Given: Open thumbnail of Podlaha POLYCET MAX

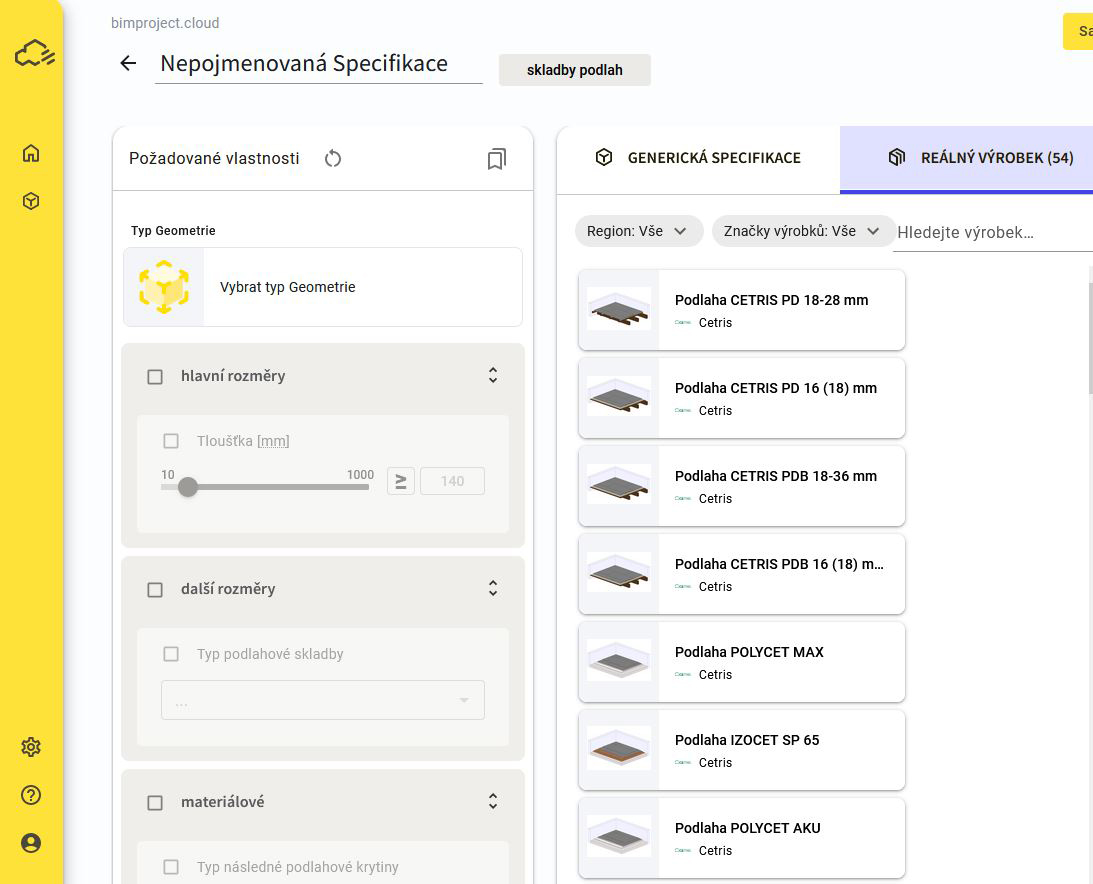Looking at the screenshot, I should click(619, 662).
